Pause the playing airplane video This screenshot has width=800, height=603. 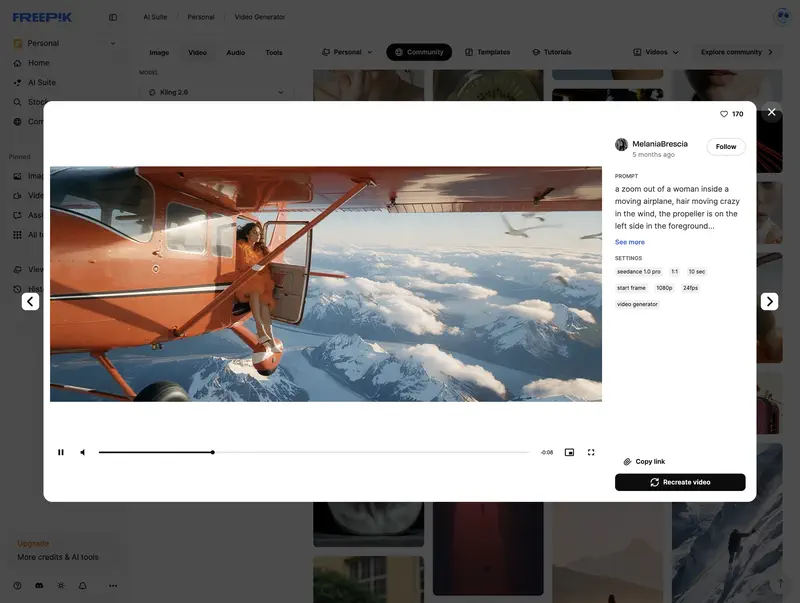click(60, 451)
